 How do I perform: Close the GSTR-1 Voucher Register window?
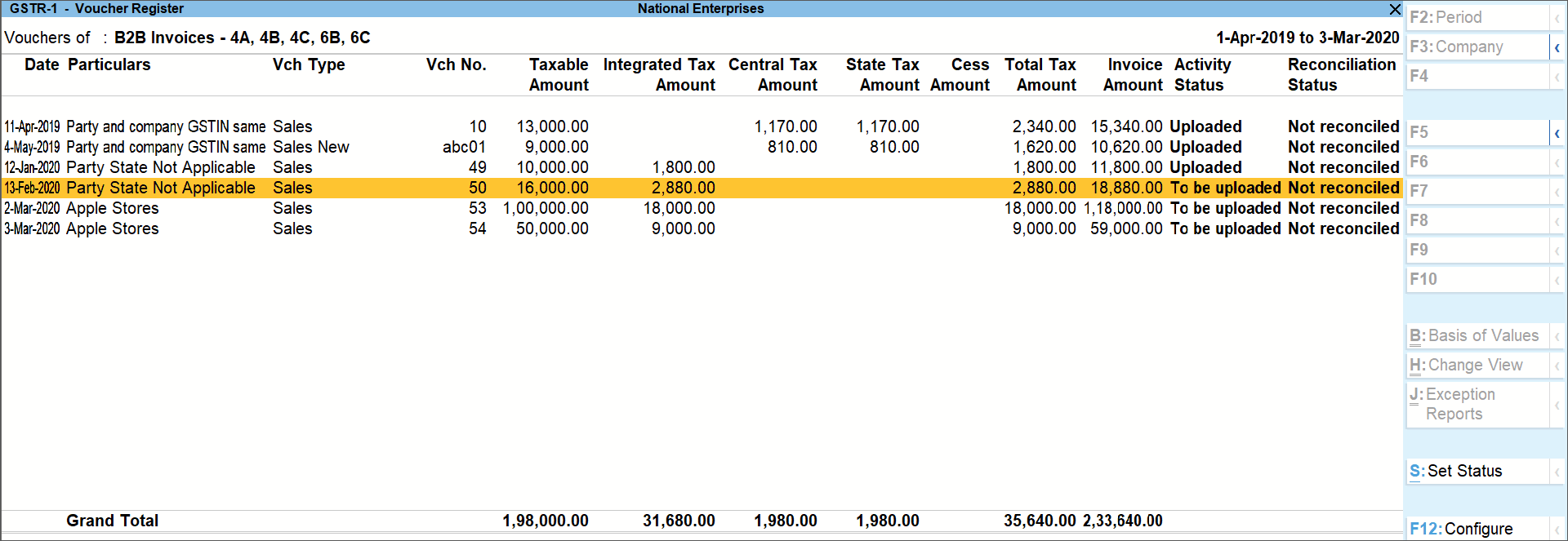[1395, 9]
